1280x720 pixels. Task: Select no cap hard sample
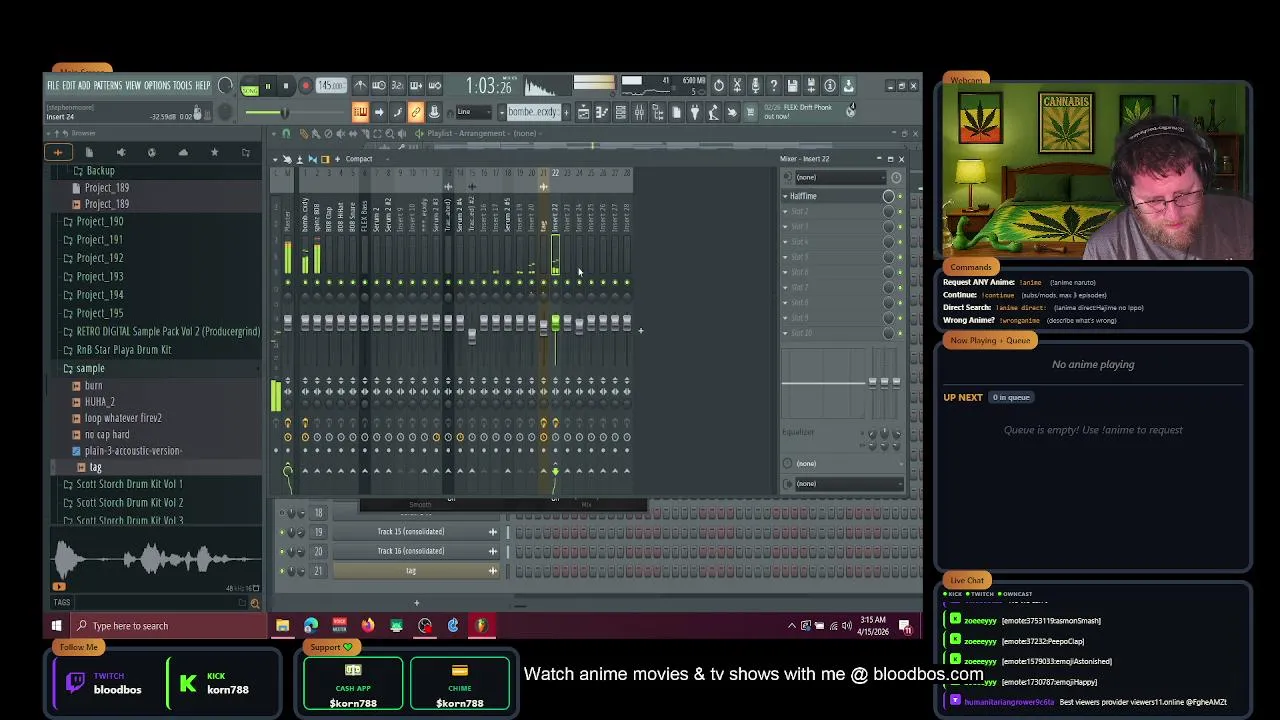coord(107,434)
